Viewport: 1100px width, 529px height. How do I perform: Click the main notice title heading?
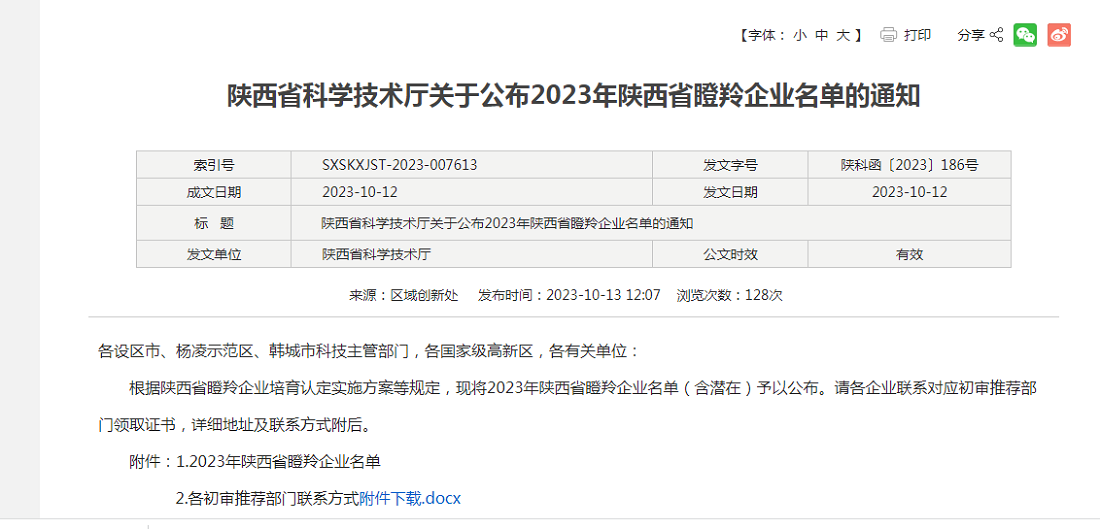click(x=574, y=97)
